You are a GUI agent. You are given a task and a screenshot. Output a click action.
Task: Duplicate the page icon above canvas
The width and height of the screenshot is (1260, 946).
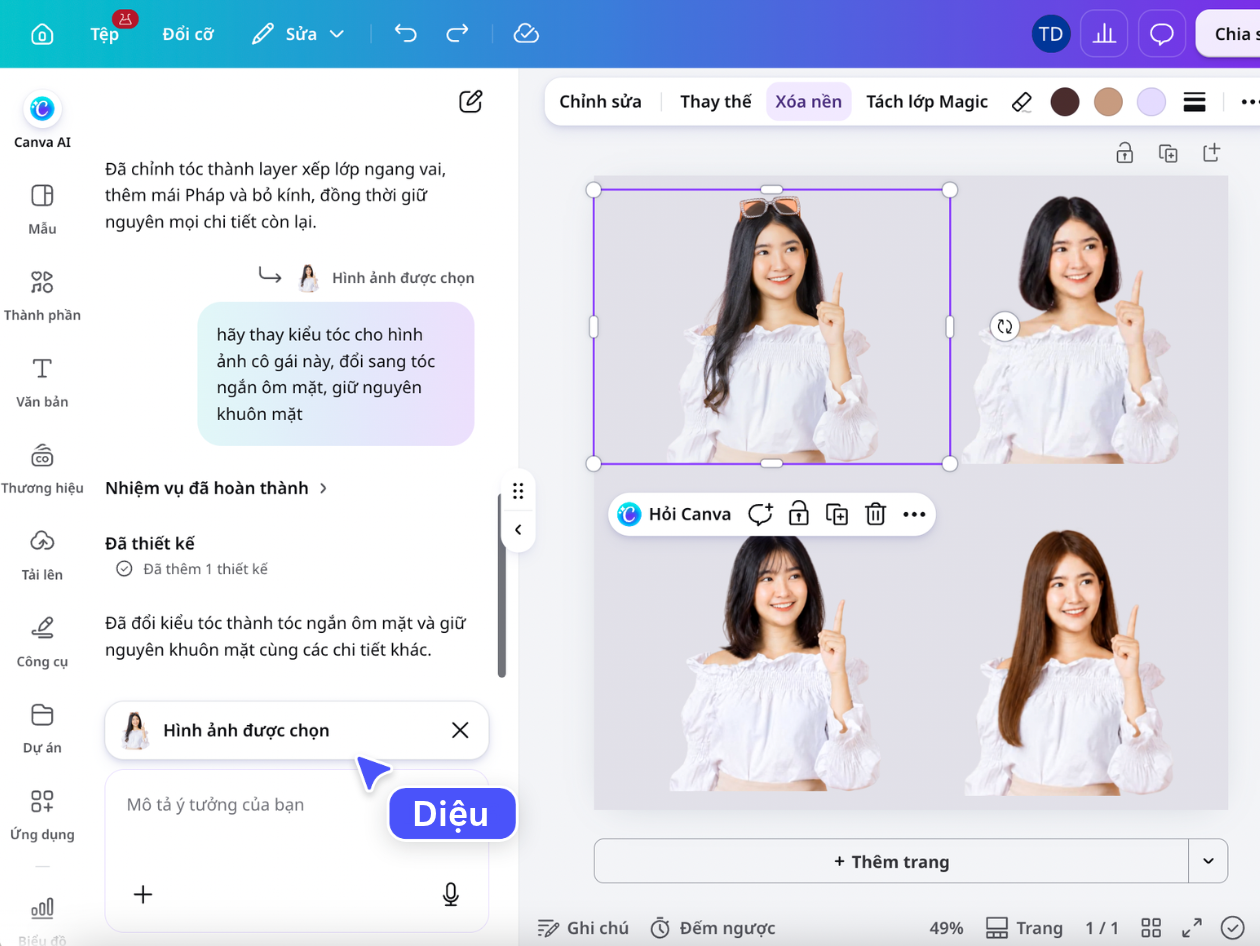pos(1168,153)
